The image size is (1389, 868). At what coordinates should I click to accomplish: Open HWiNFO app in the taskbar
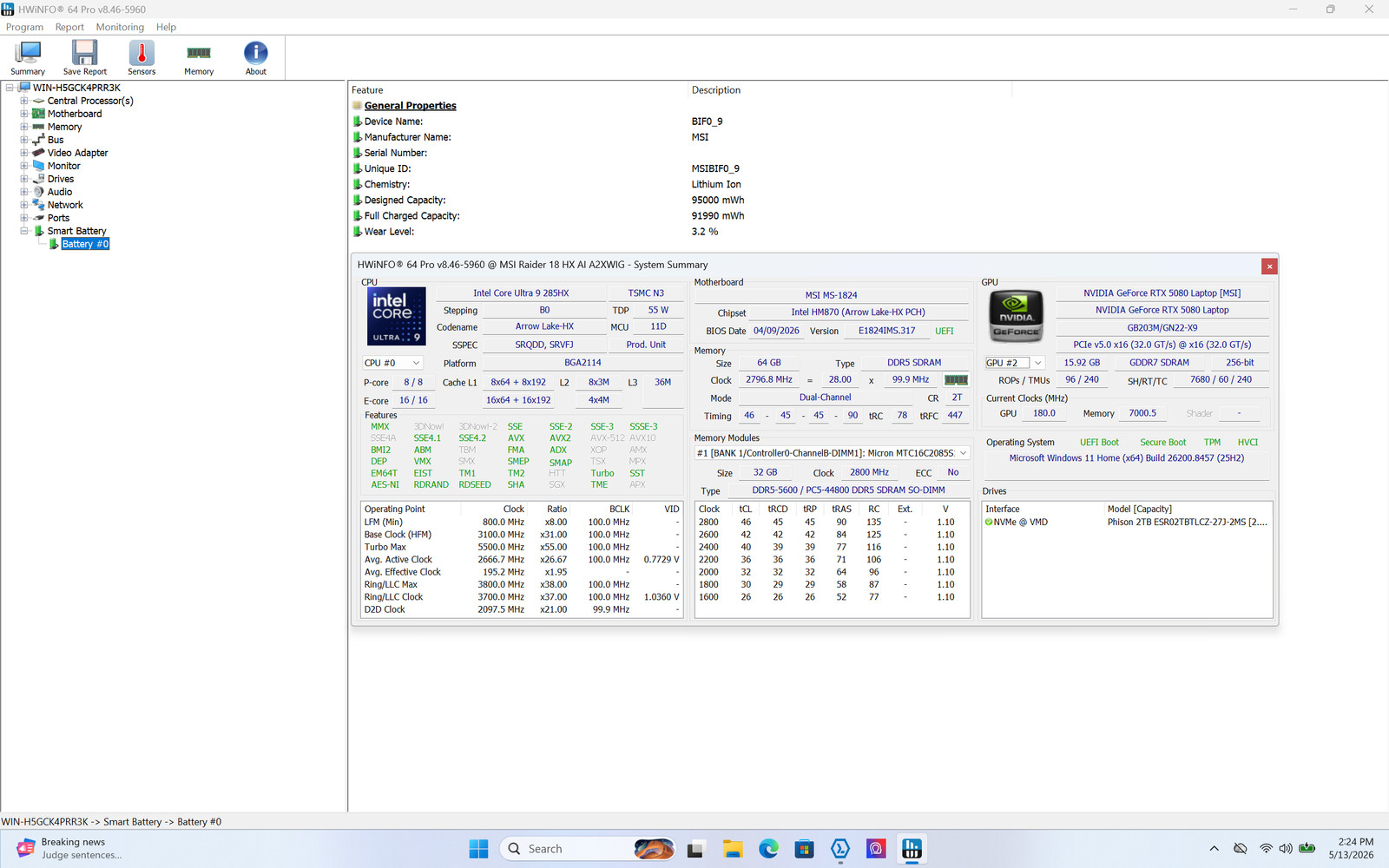pyautogui.click(x=912, y=849)
